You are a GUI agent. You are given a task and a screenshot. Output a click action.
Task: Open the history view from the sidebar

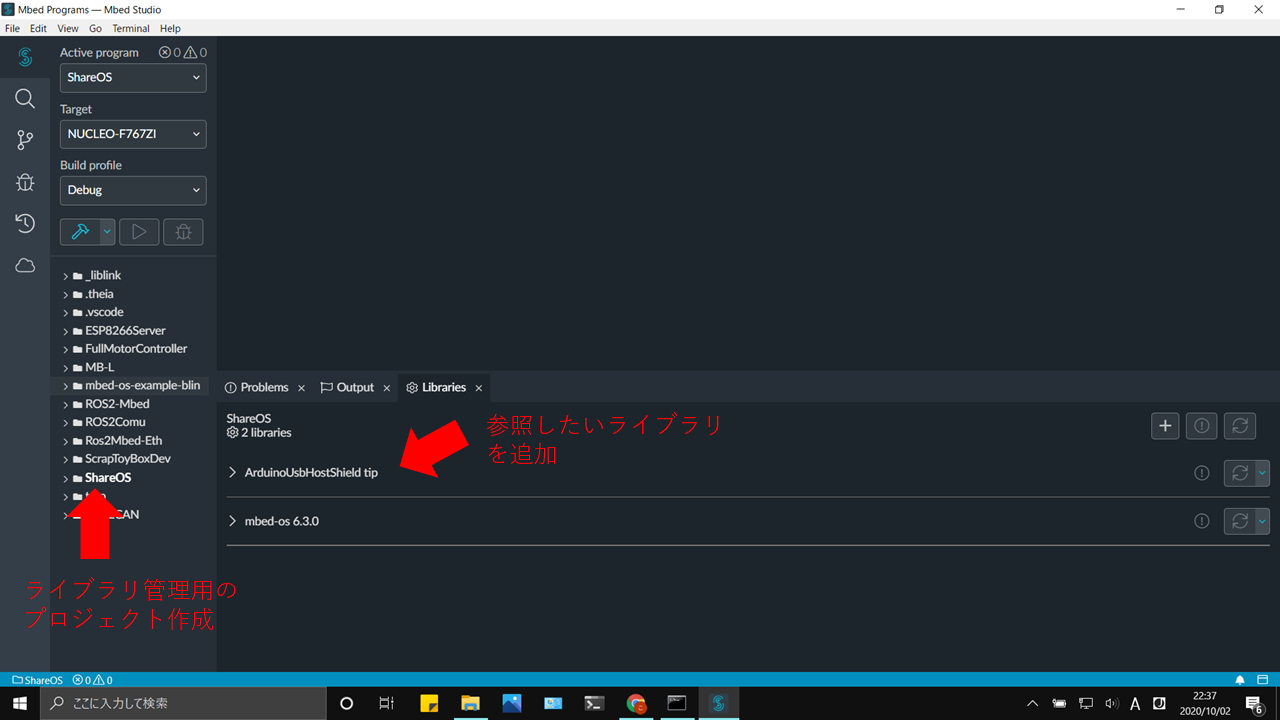point(25,223)
